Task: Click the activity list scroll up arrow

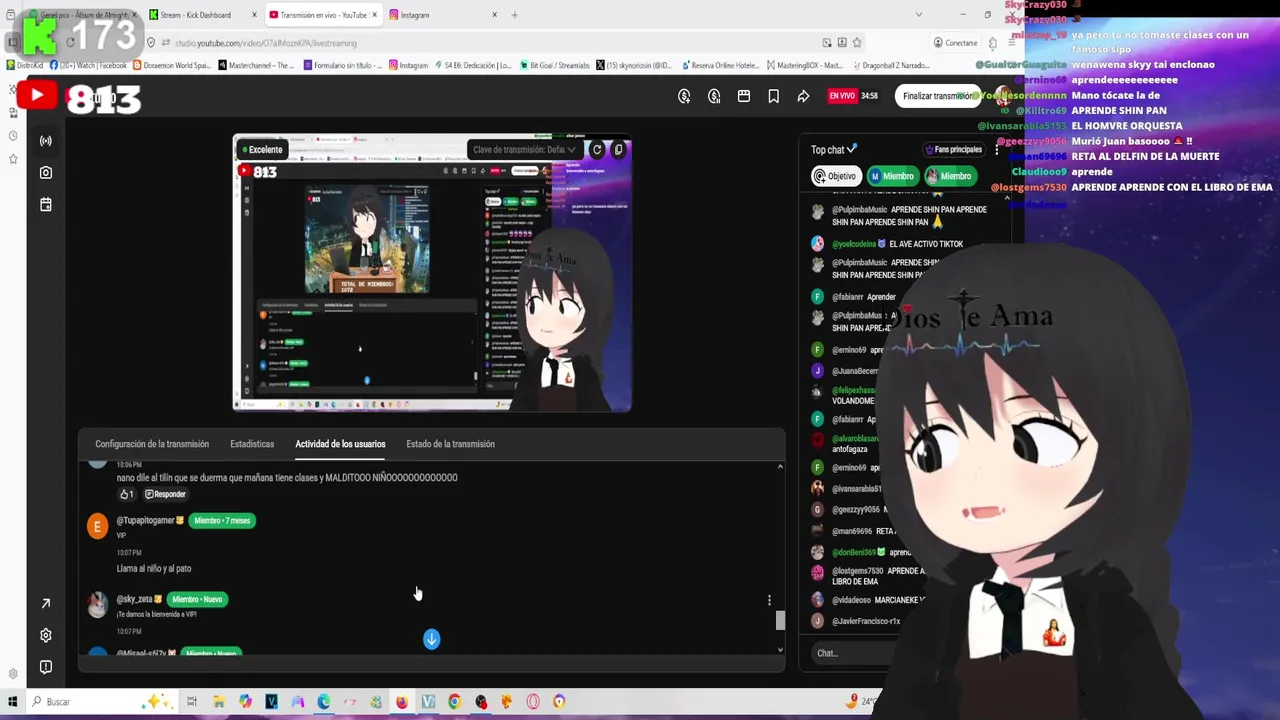Action: [x=780, y=467]
